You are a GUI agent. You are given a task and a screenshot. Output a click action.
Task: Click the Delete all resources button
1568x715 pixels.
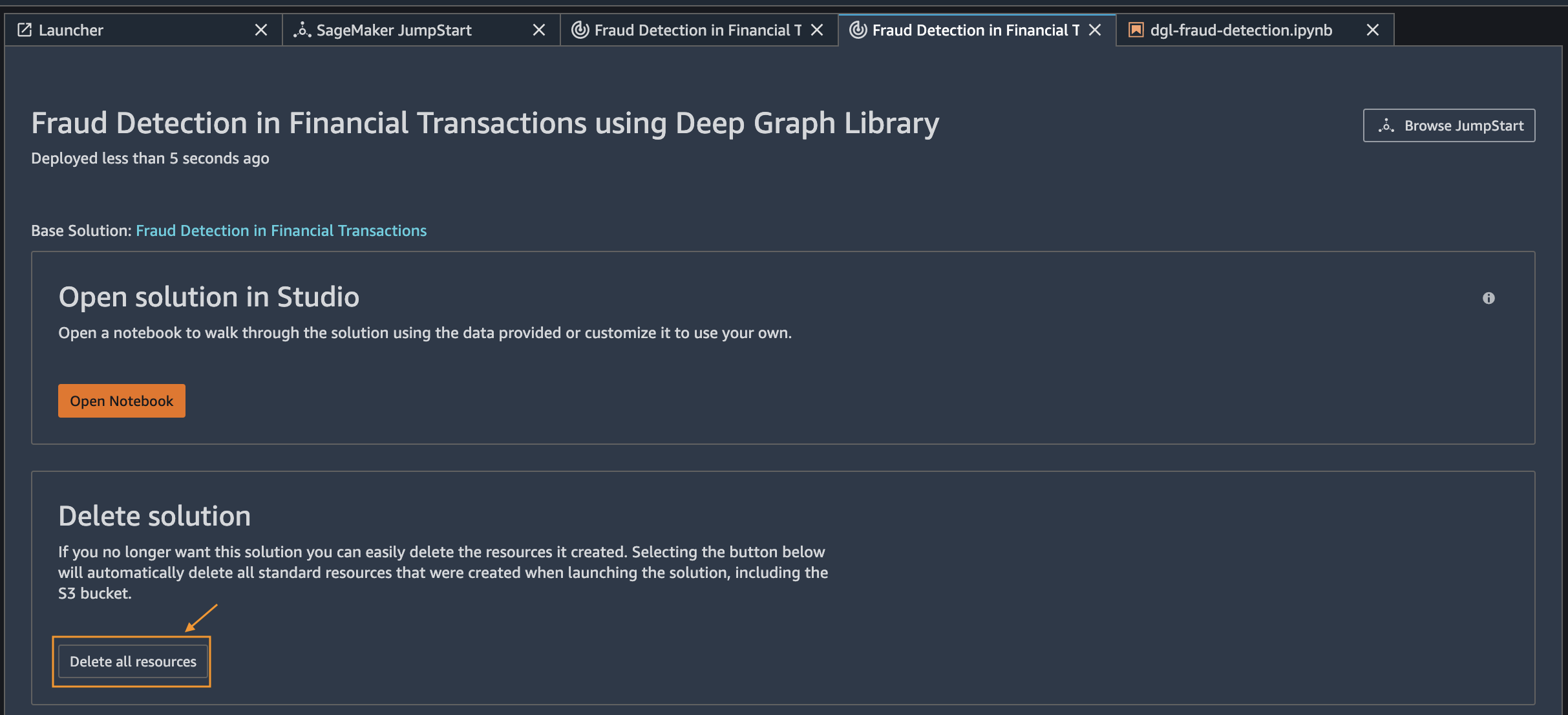[x=132, y=661]
